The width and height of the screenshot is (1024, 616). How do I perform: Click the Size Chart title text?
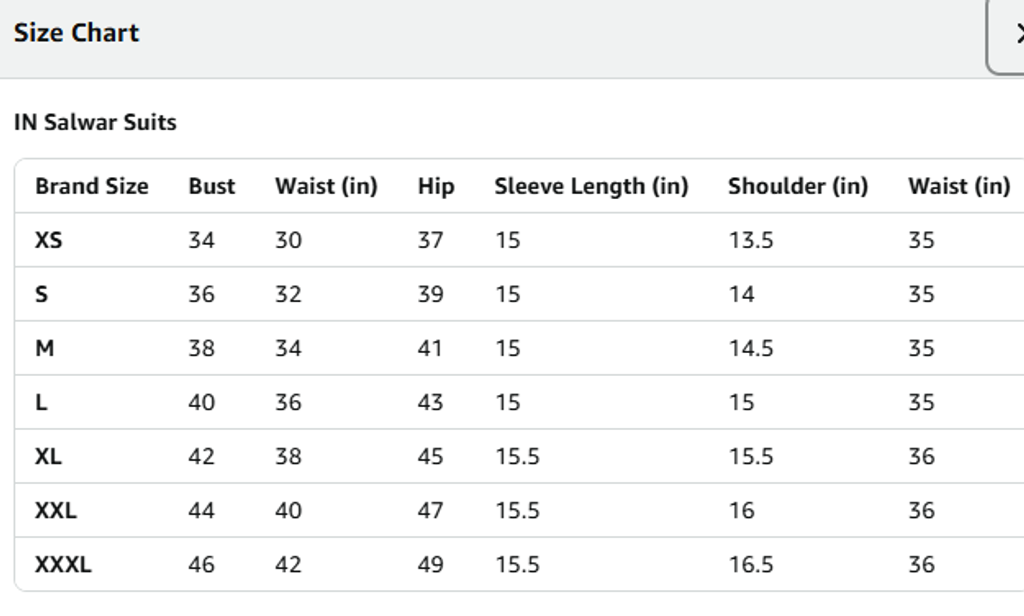76,33
